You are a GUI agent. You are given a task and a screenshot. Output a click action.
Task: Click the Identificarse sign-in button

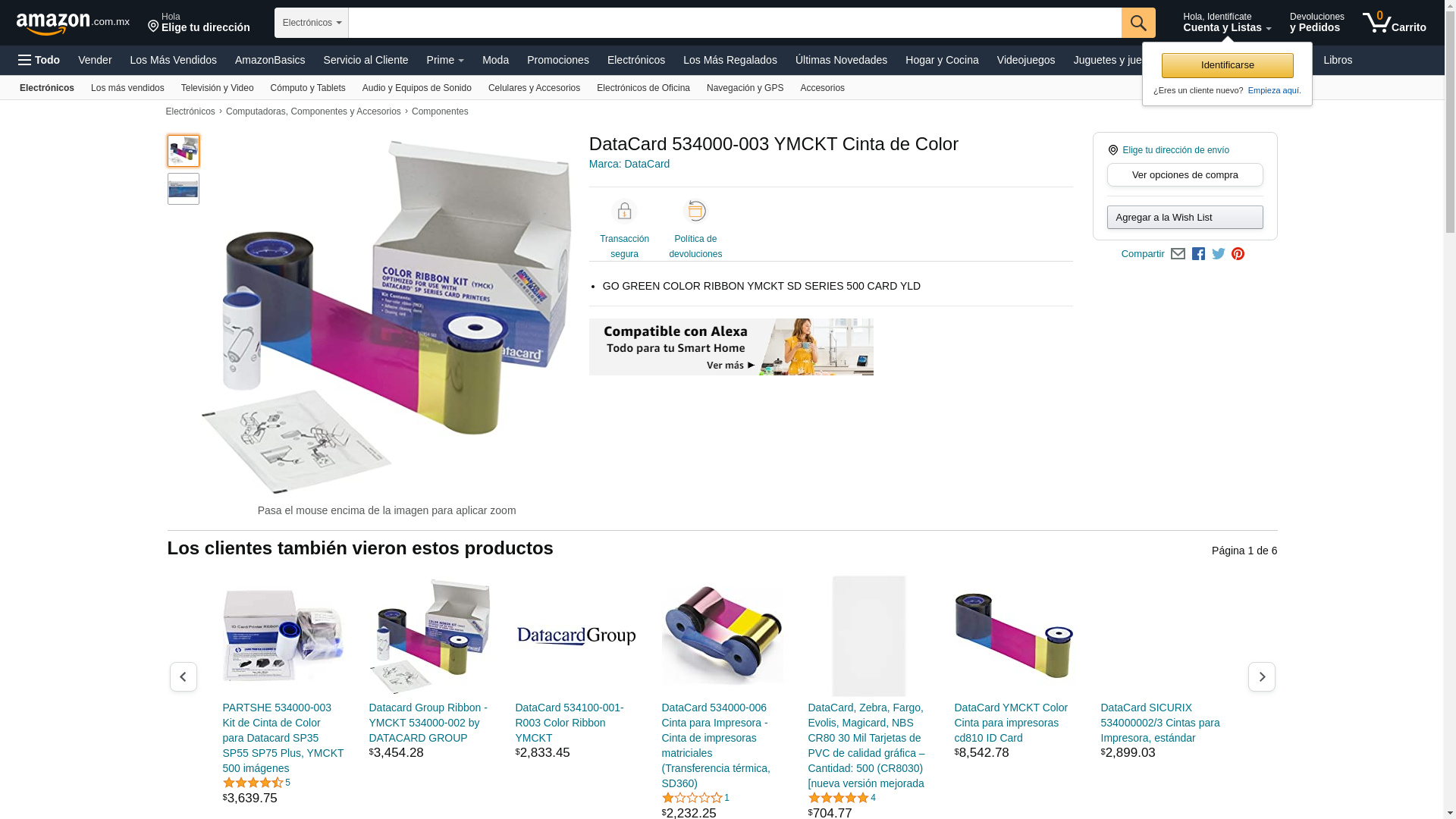tap(1227, 65)
